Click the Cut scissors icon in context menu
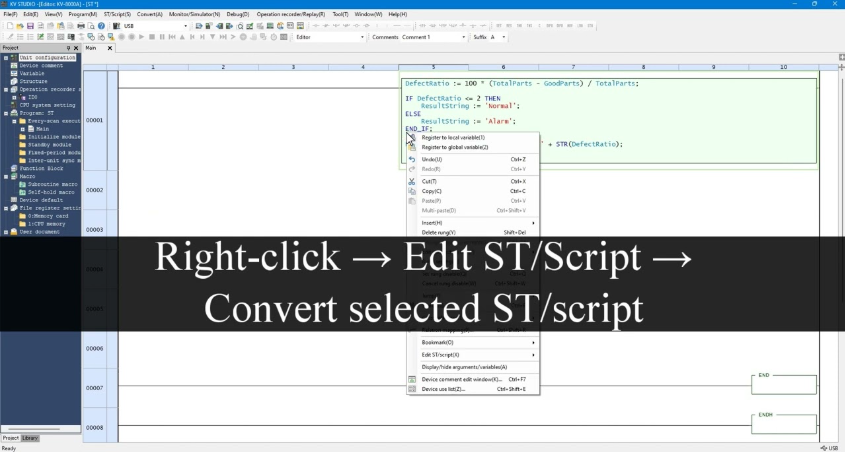 412,181
